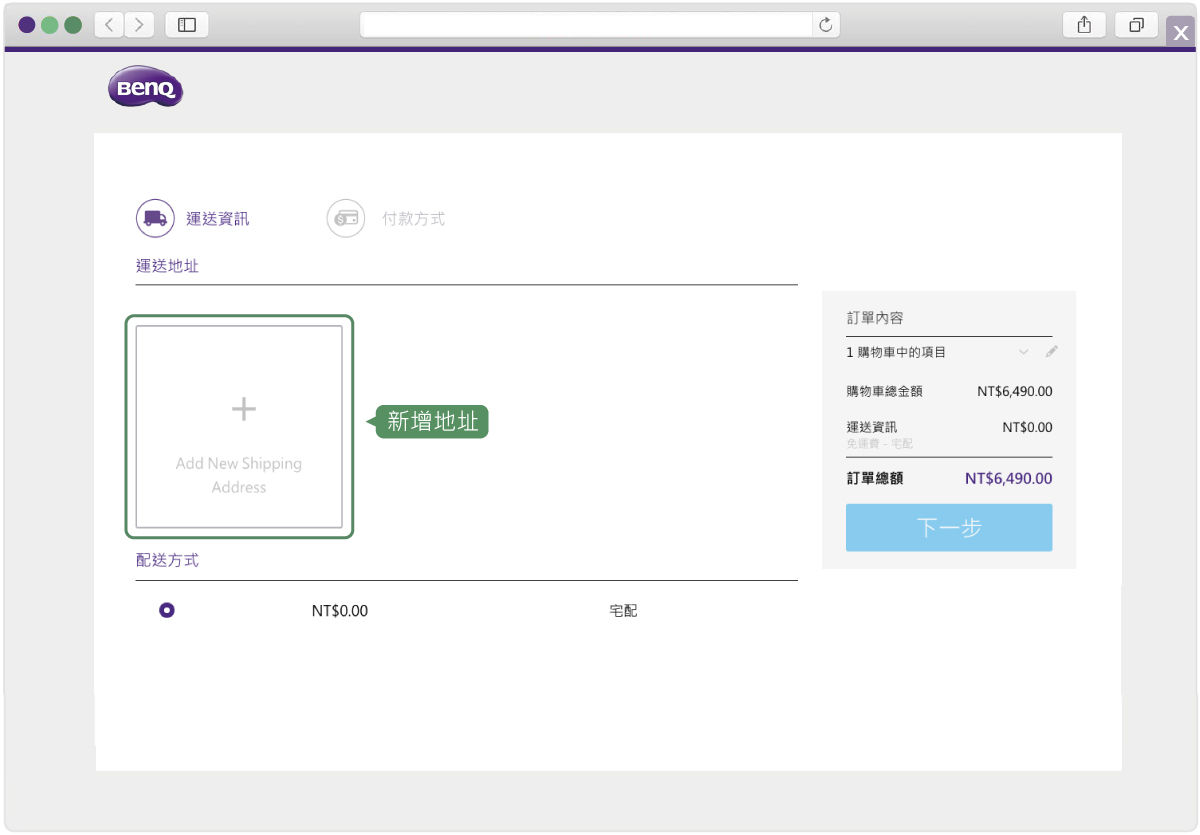Viewport: 1200px width, 835px height.
Task: Click Add New Shipping Address card
Action: coord(239,425)
